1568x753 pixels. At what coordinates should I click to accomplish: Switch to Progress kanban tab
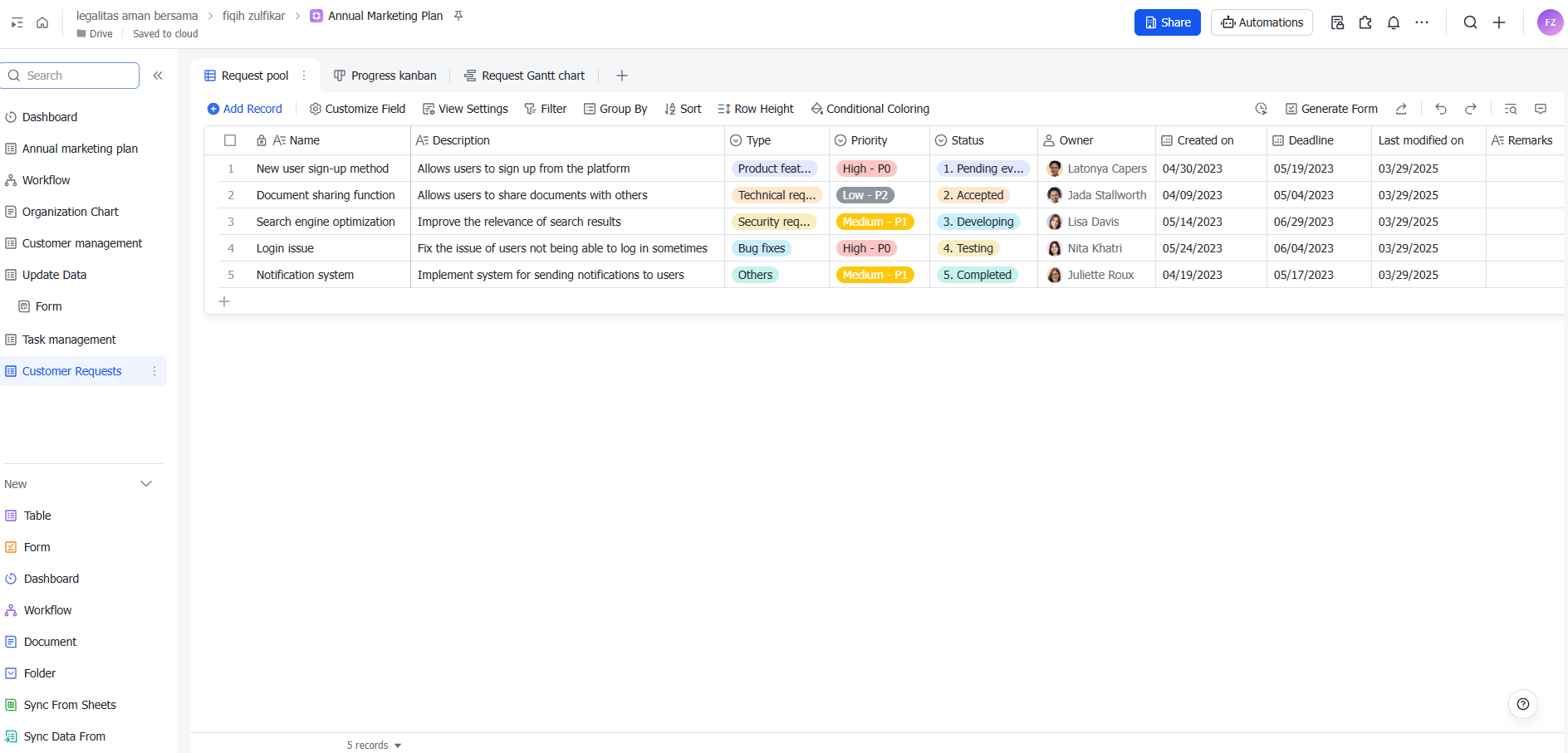tap(385, 76)
